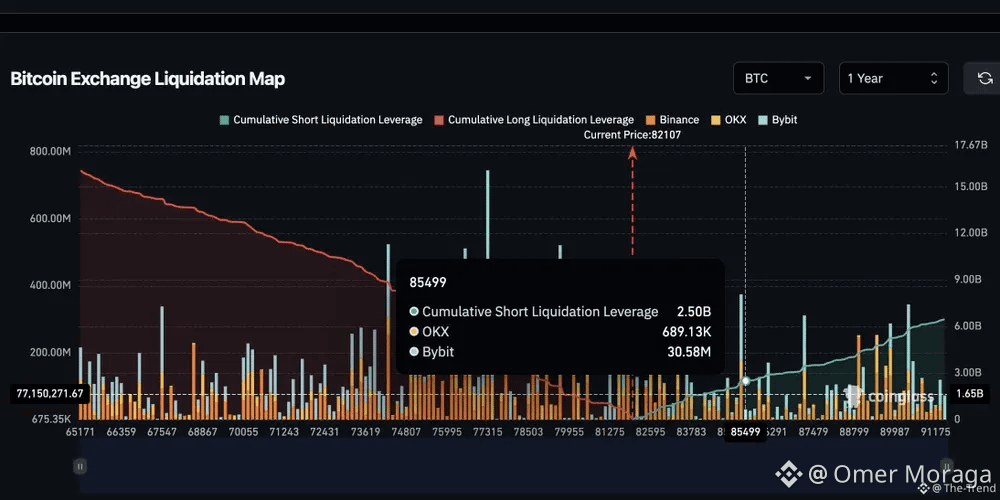Click the green Cumulative Short legend swatch

coord(224,120)
